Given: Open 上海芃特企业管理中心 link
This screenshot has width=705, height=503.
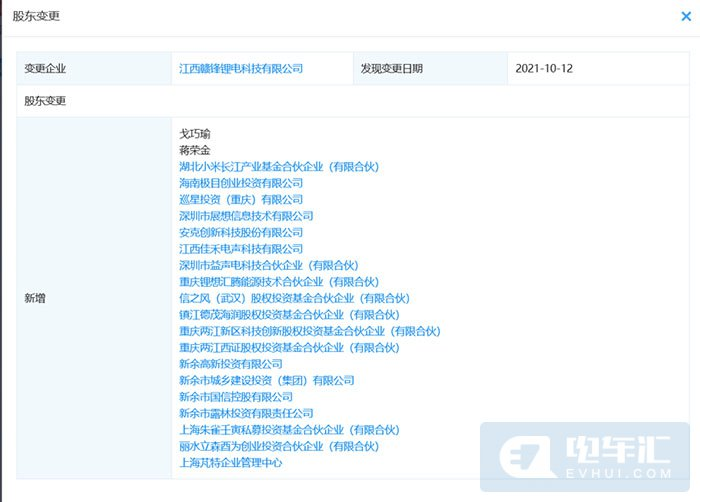Looking at the screenshot, I should point(231,463).
